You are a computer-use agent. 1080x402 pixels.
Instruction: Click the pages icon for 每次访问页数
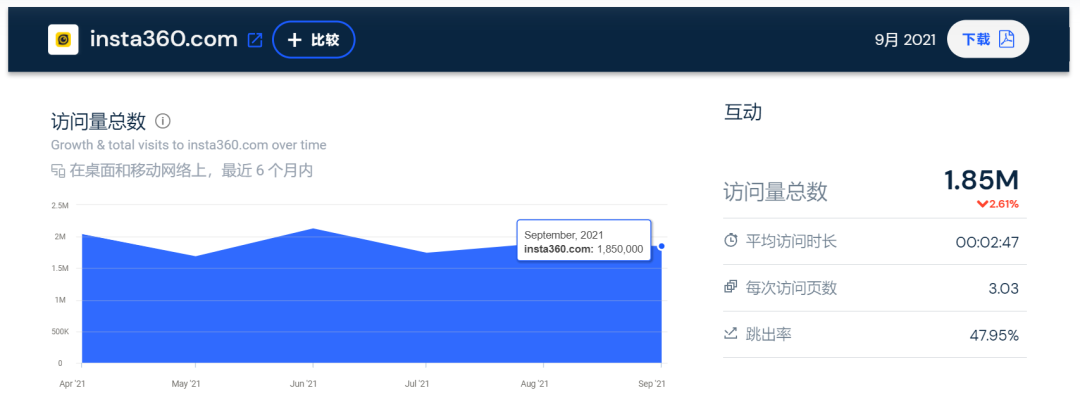(x=730, y=287)
